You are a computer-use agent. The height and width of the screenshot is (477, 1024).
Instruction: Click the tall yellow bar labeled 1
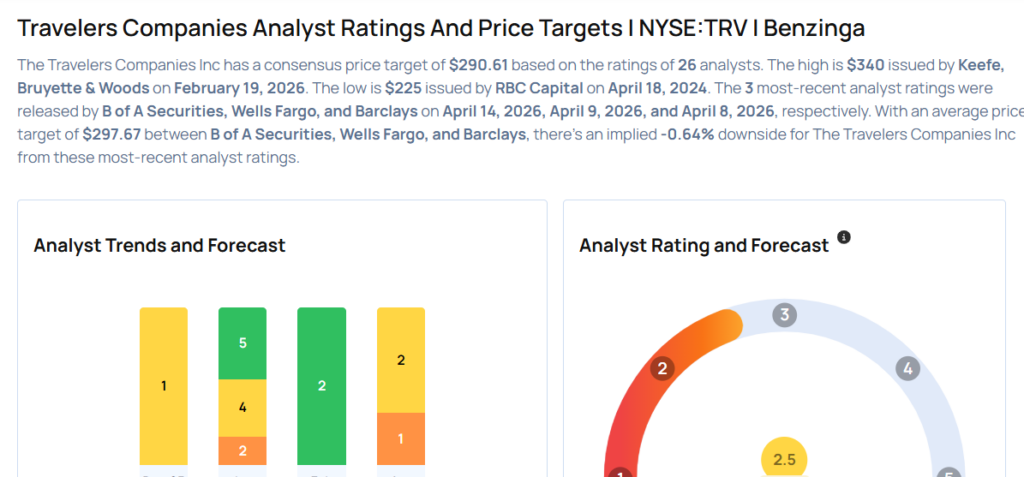click(163, 386)
